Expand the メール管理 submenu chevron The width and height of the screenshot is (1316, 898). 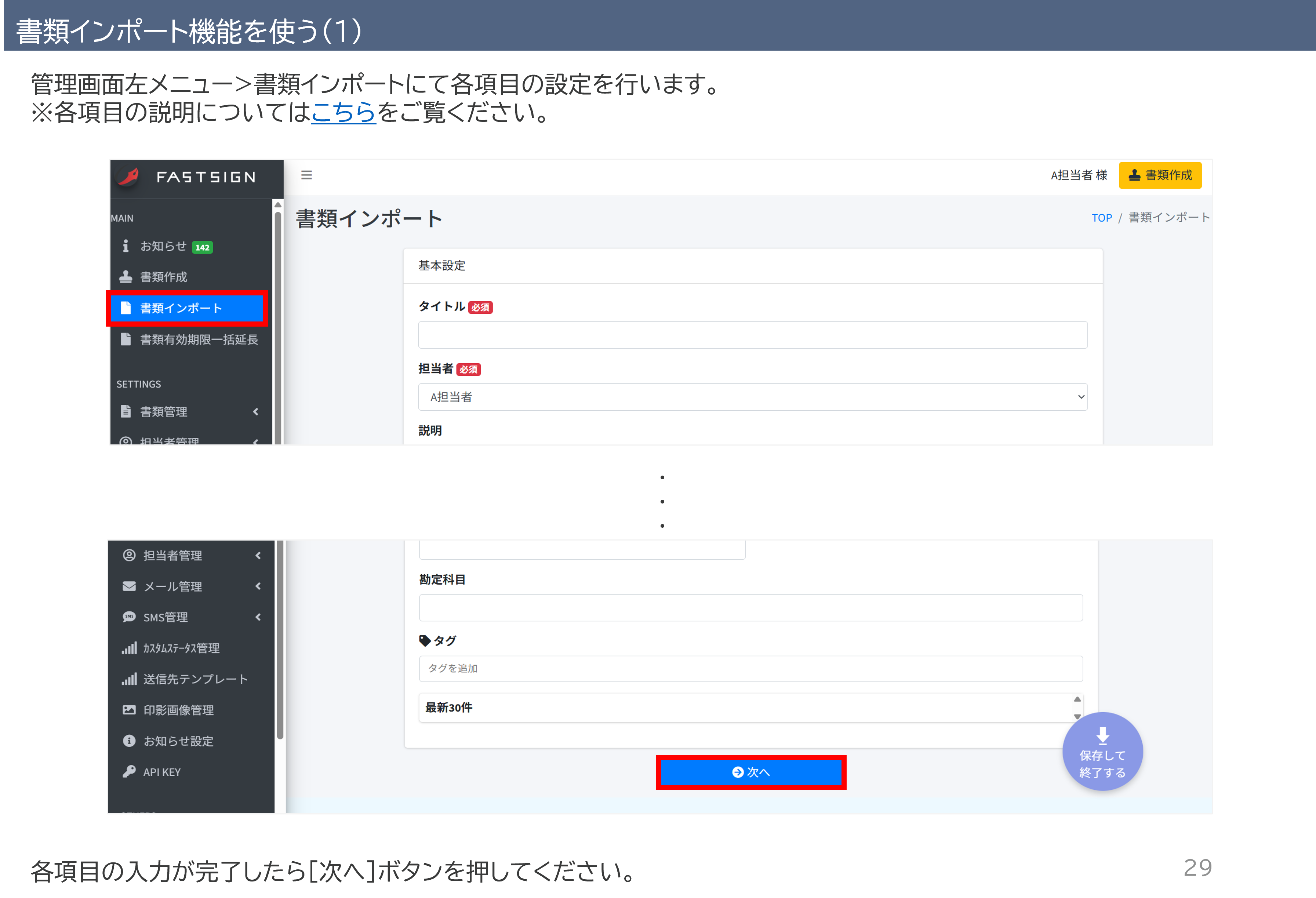pos(258,586)
